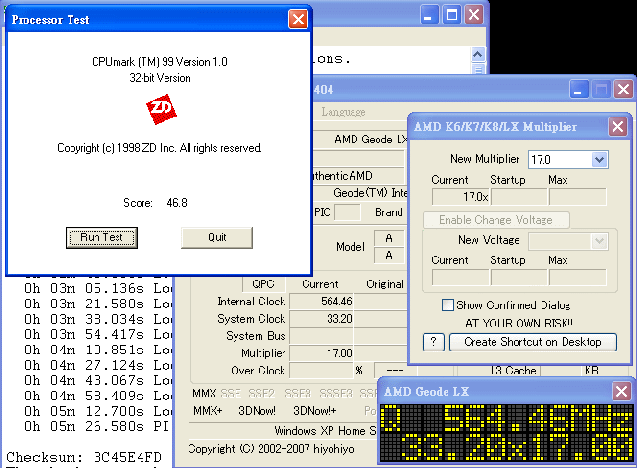637x468 pixels.
Task: Click the Internal Clock value 564.46
Action: [x=321, y=301]
